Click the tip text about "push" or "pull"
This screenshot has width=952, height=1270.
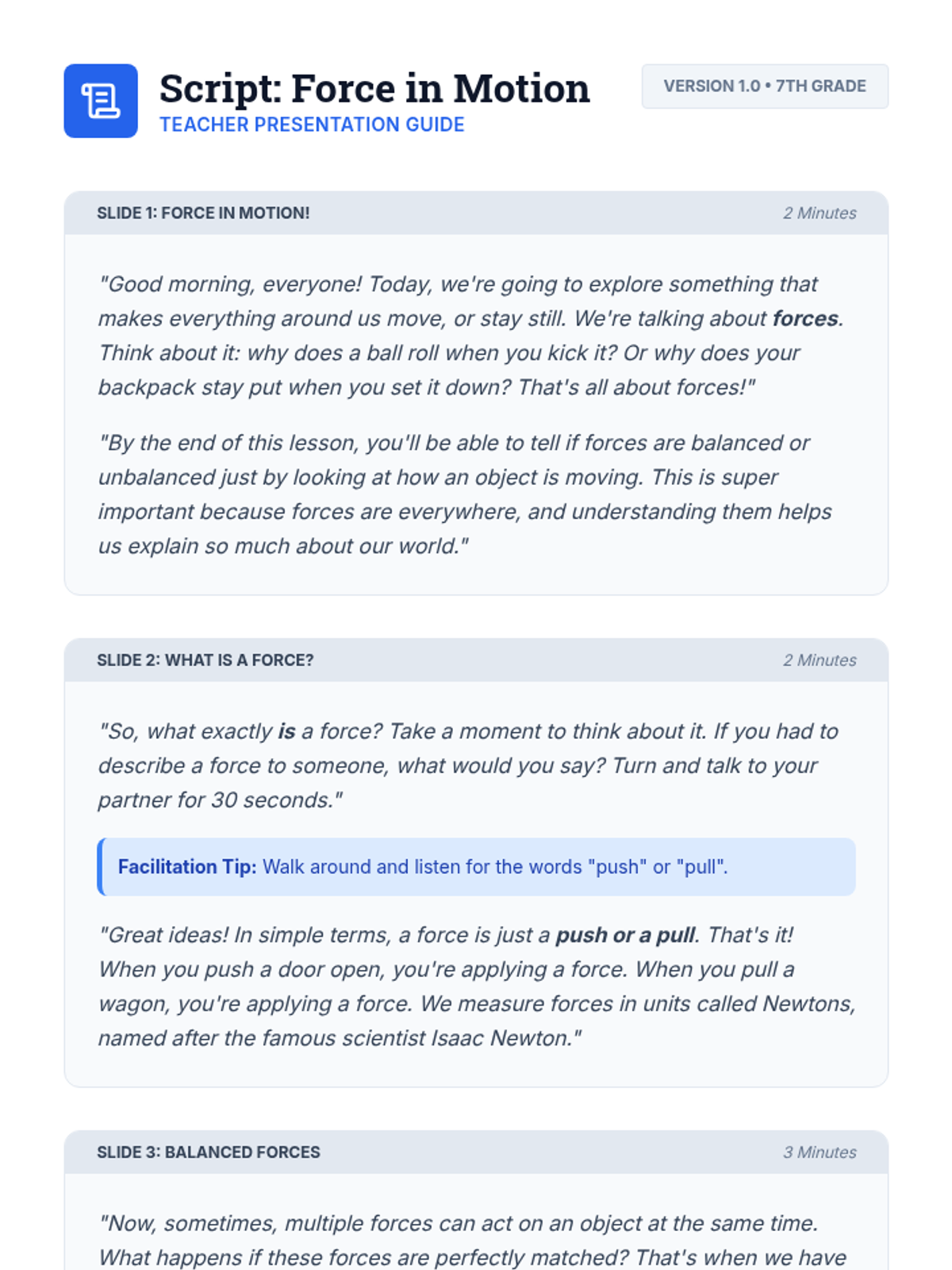[x=495, y=867]
